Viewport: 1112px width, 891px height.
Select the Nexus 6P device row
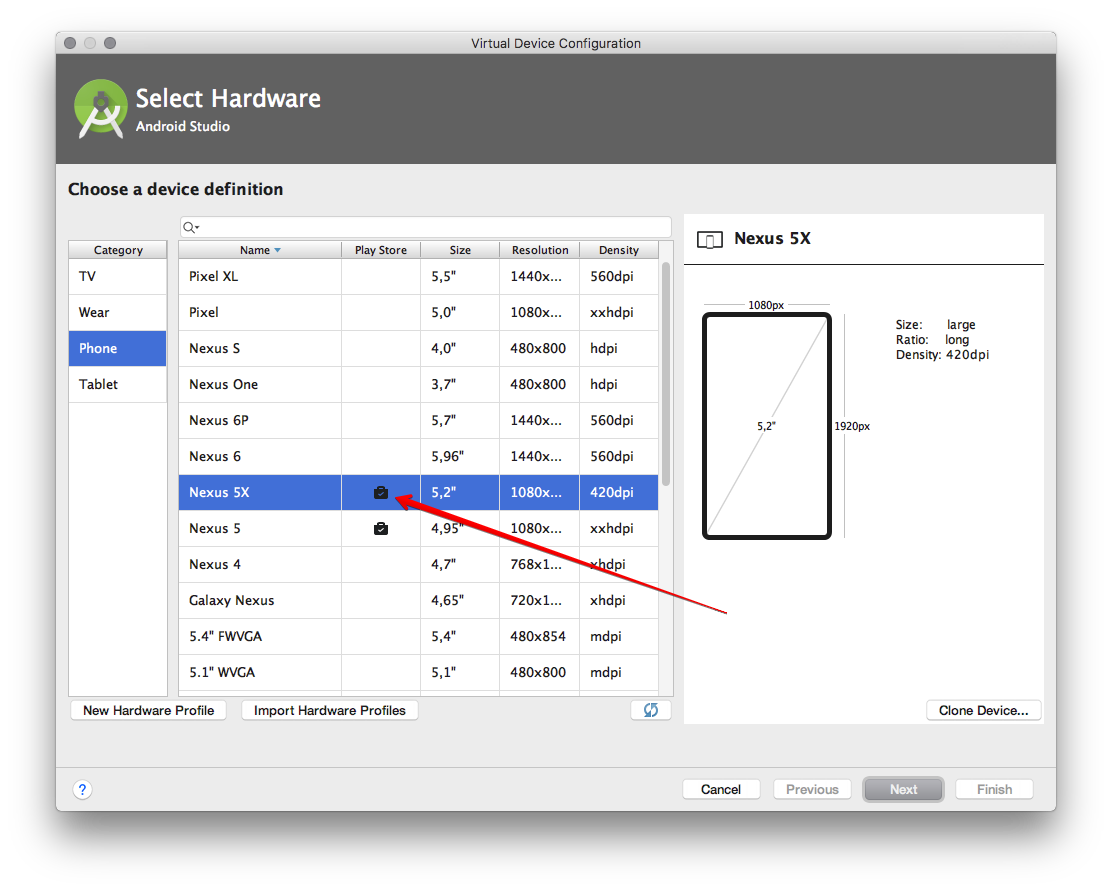tap(260, 420)
